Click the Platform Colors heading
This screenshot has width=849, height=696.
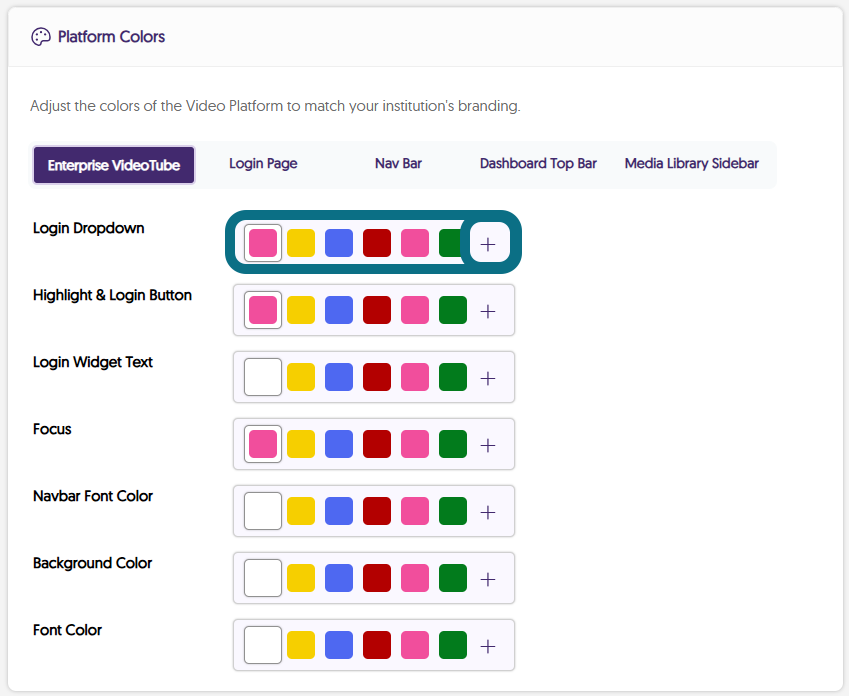pyautogui.click(x=111, y=37)
